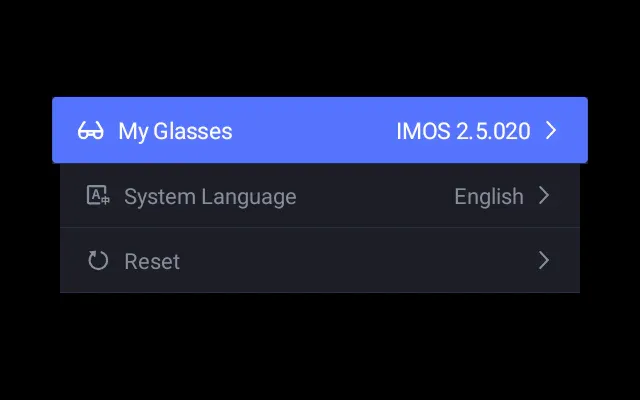Viewport: 640px width, 400px height.
Task: Click the highlighted blue row's empty middle area
Action: pyautogui.click(x=315, y=131)
